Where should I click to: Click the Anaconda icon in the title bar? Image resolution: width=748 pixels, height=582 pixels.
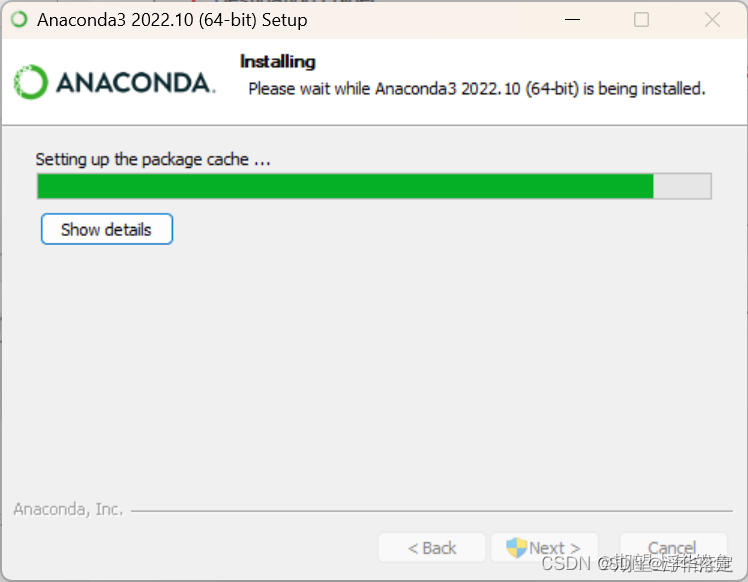click(20, 20)
